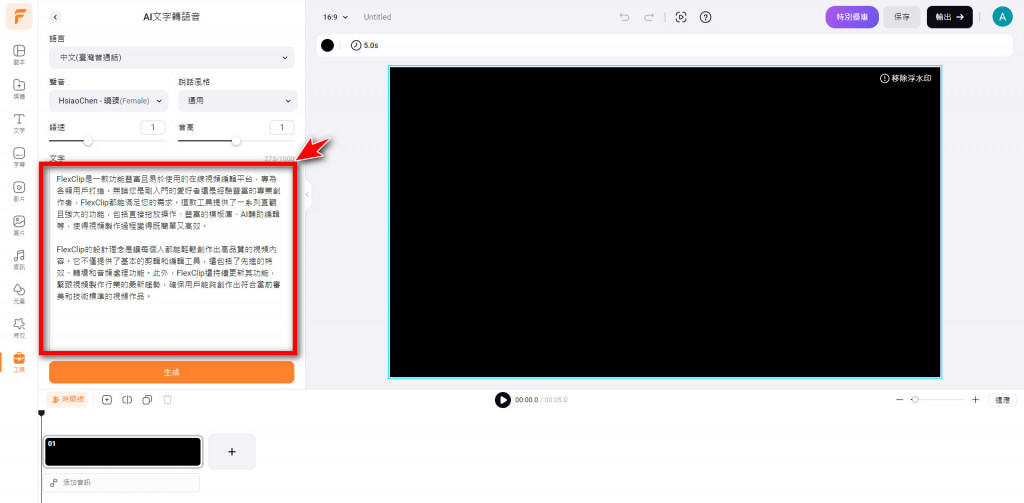Click the 添加音訊 add audio track
1024x503 pixels.
(x=122, y=483)
